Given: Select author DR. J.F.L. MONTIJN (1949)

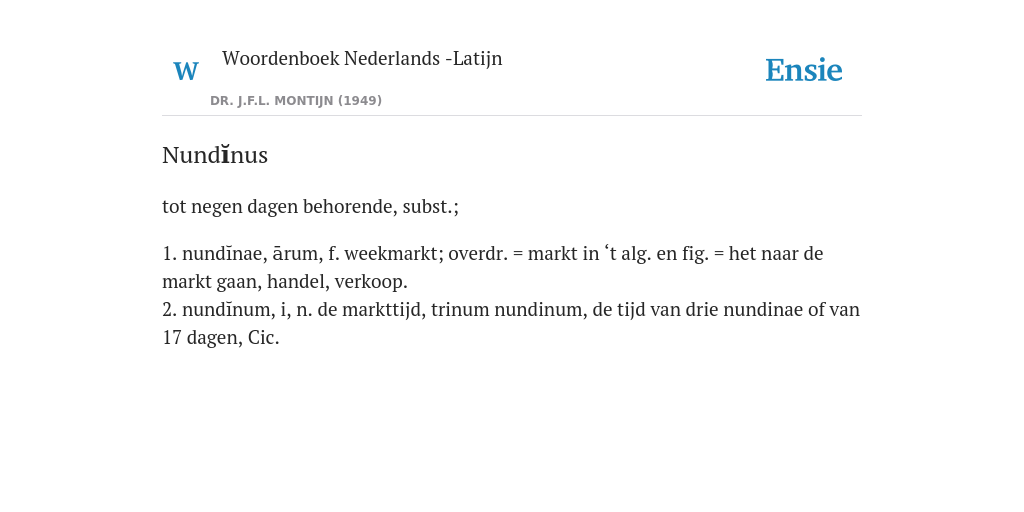Looking at the screenshot, I should click(x=296, y=101).
